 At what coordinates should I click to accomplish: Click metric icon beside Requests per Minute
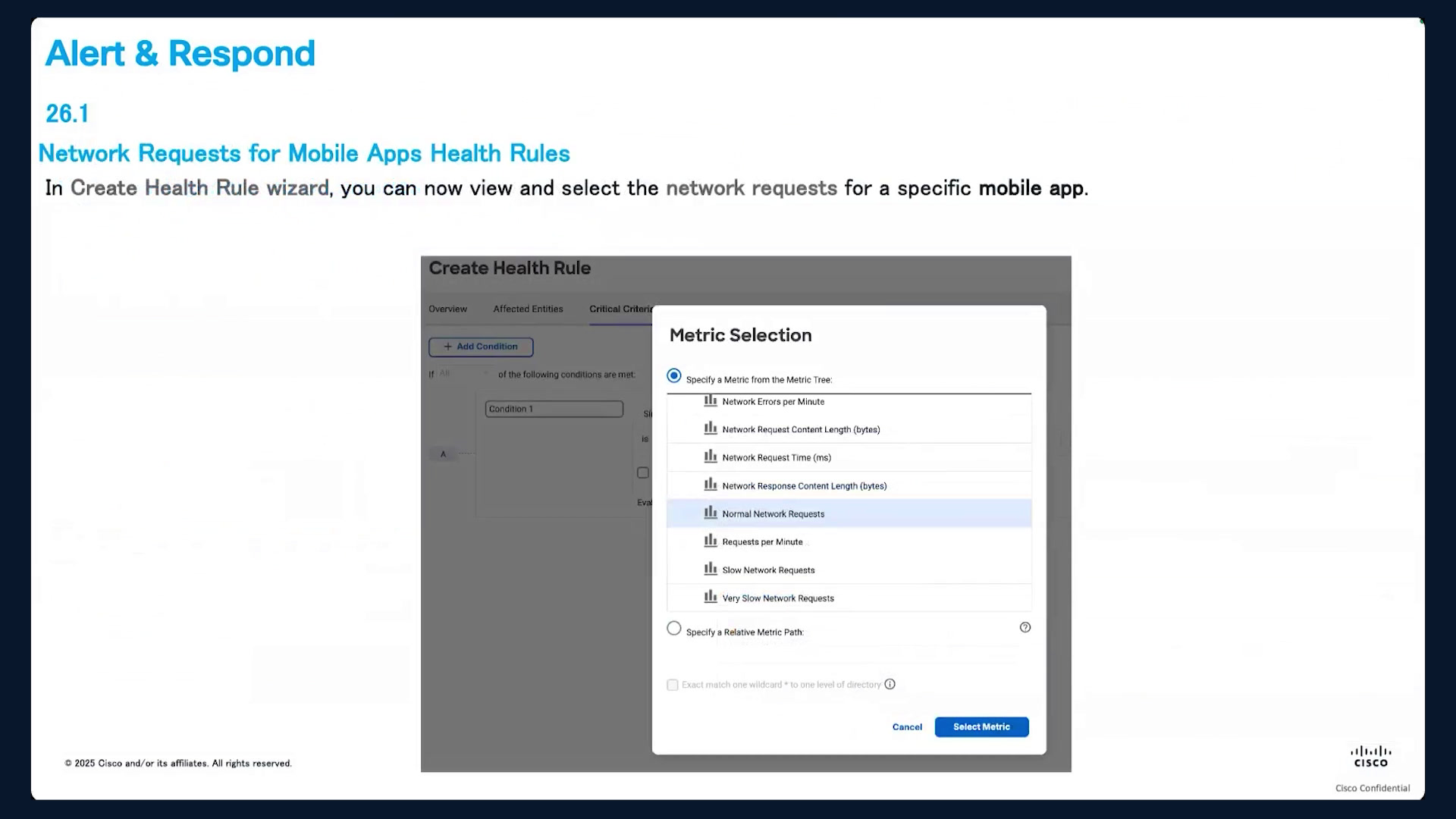click(x=711, y=541)
